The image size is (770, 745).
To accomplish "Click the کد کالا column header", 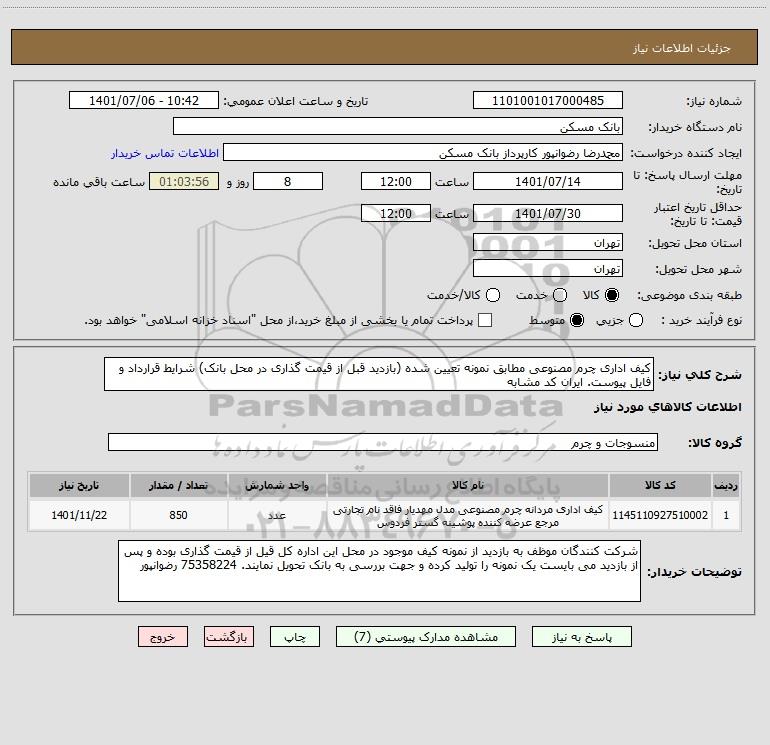I will tap(660, 485).
